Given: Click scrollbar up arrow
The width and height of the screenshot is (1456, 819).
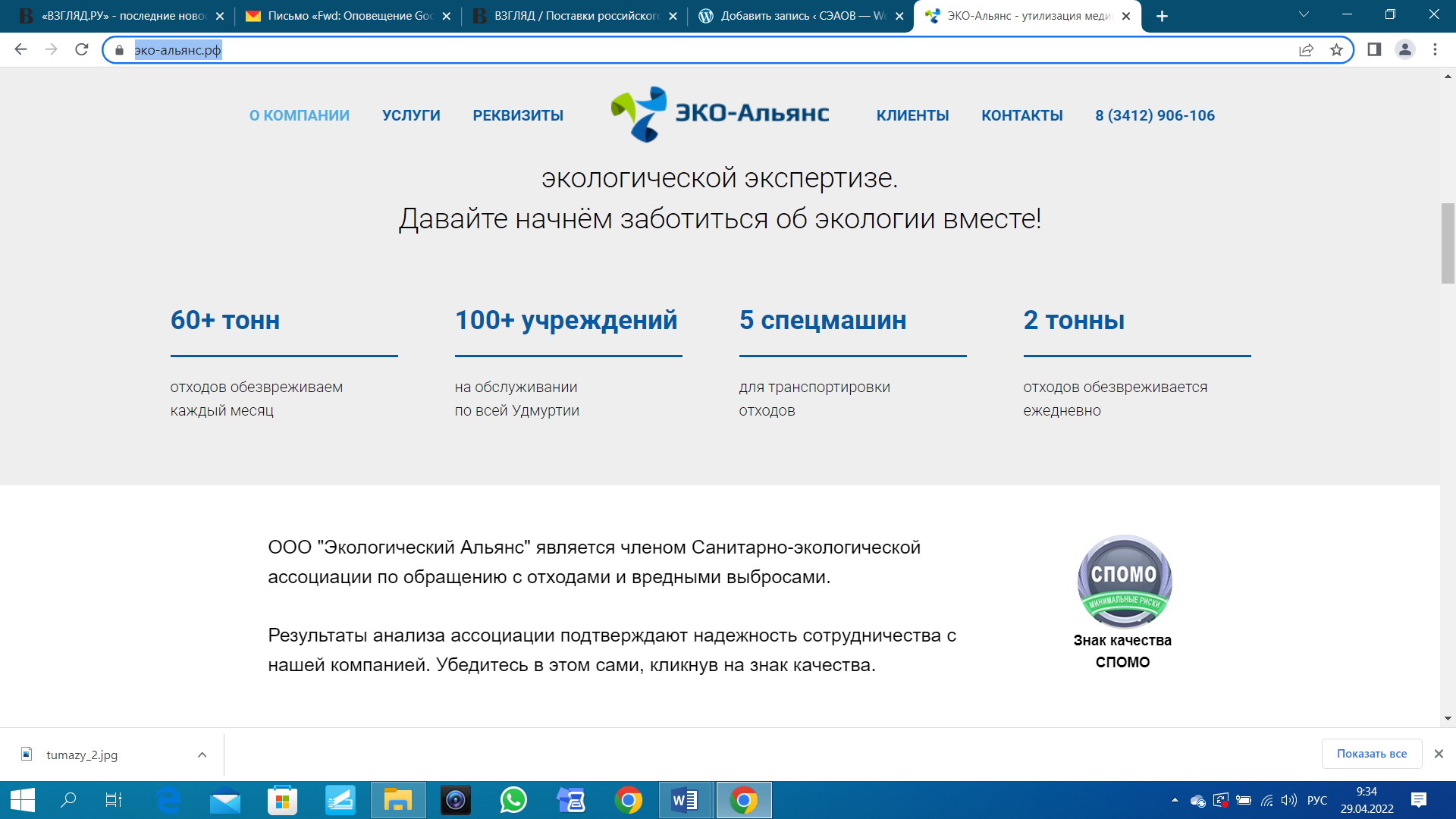Looking at the screenshot, I should (1448, 76).
